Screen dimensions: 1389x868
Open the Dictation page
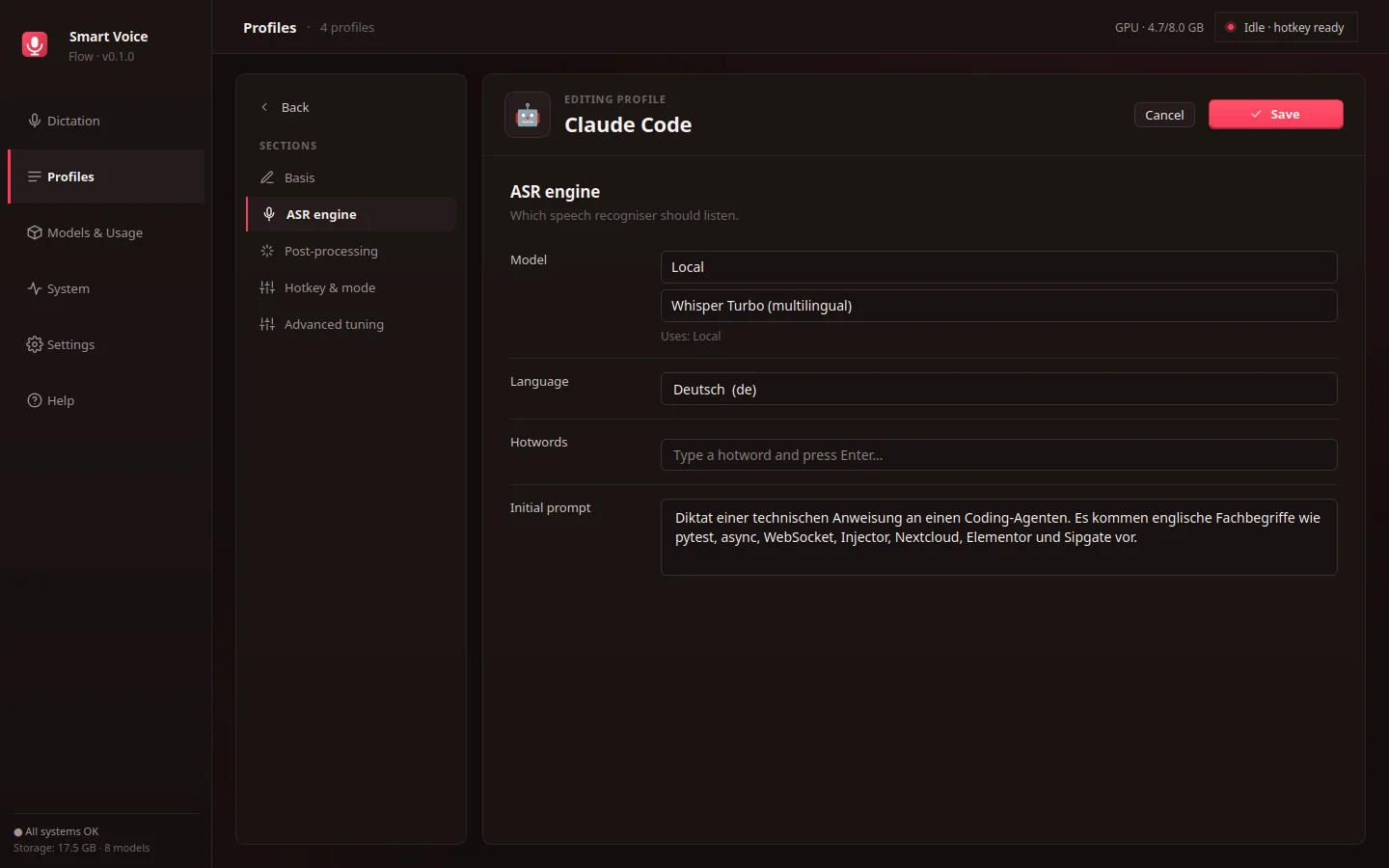pyautogui.click(x=106, y=121)
